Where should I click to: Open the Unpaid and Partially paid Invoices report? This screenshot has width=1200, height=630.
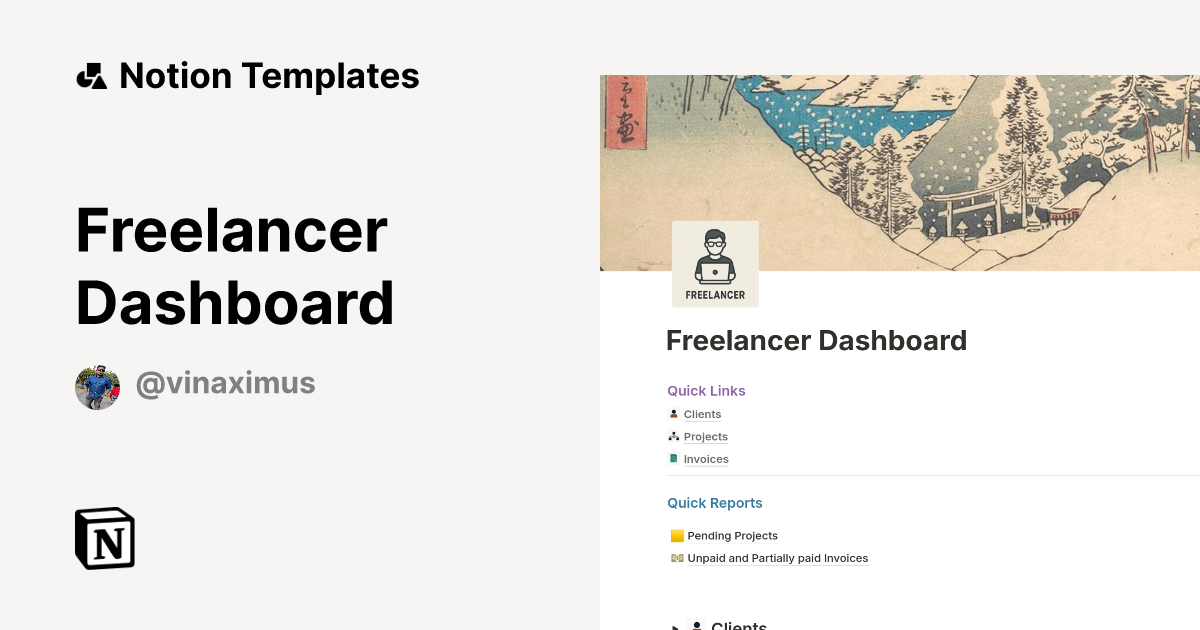[777, 557]
